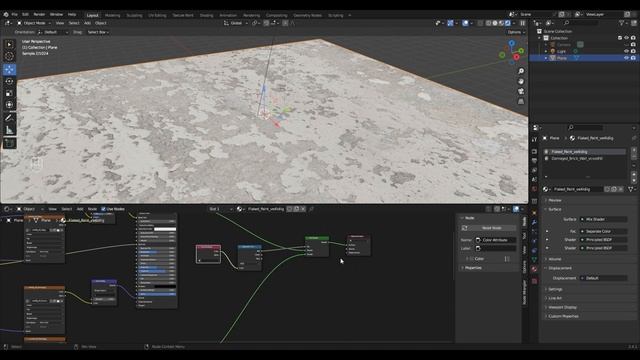Open Surface Mix Shader dropdown
Screen dimensions: 640x360
(603, 219)
